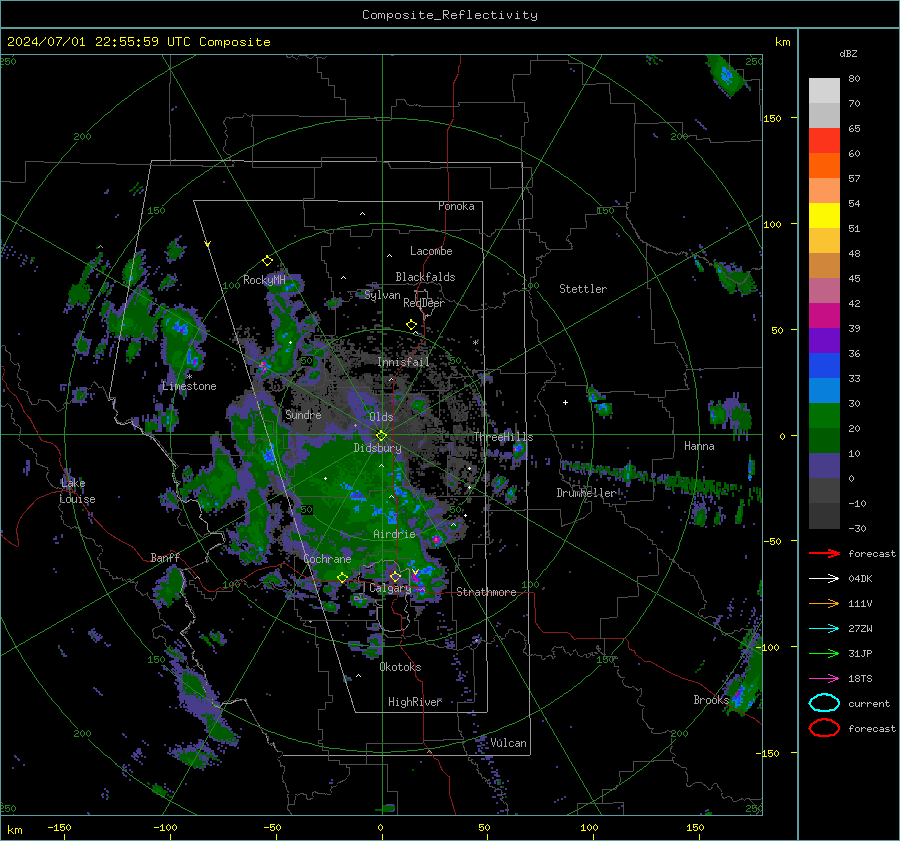The height and width of the screenshot is (841, 900).
Task: Click the Limestone label
Action: point(189,386)
